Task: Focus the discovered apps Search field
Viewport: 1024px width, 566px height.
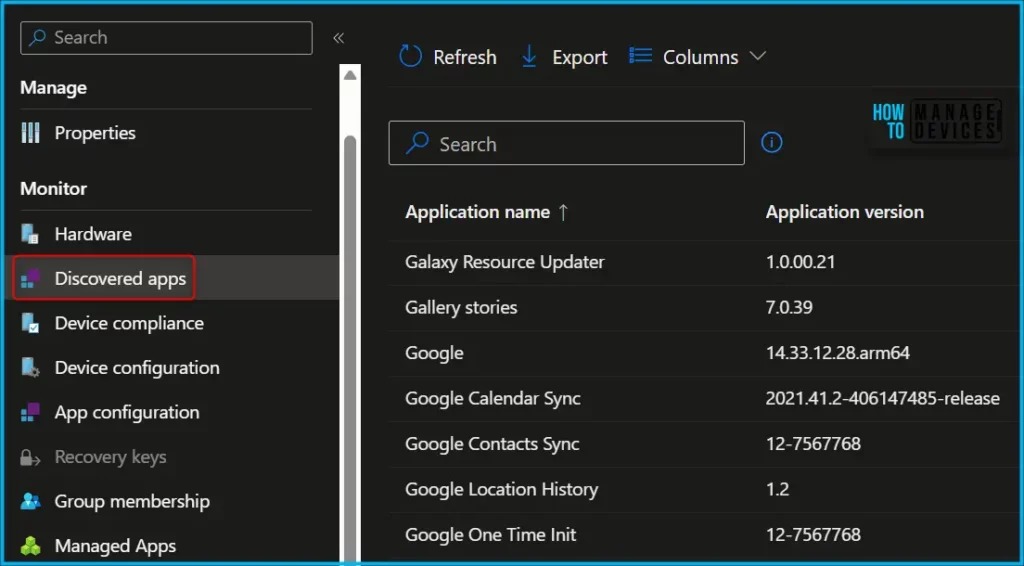Action: 566,143
